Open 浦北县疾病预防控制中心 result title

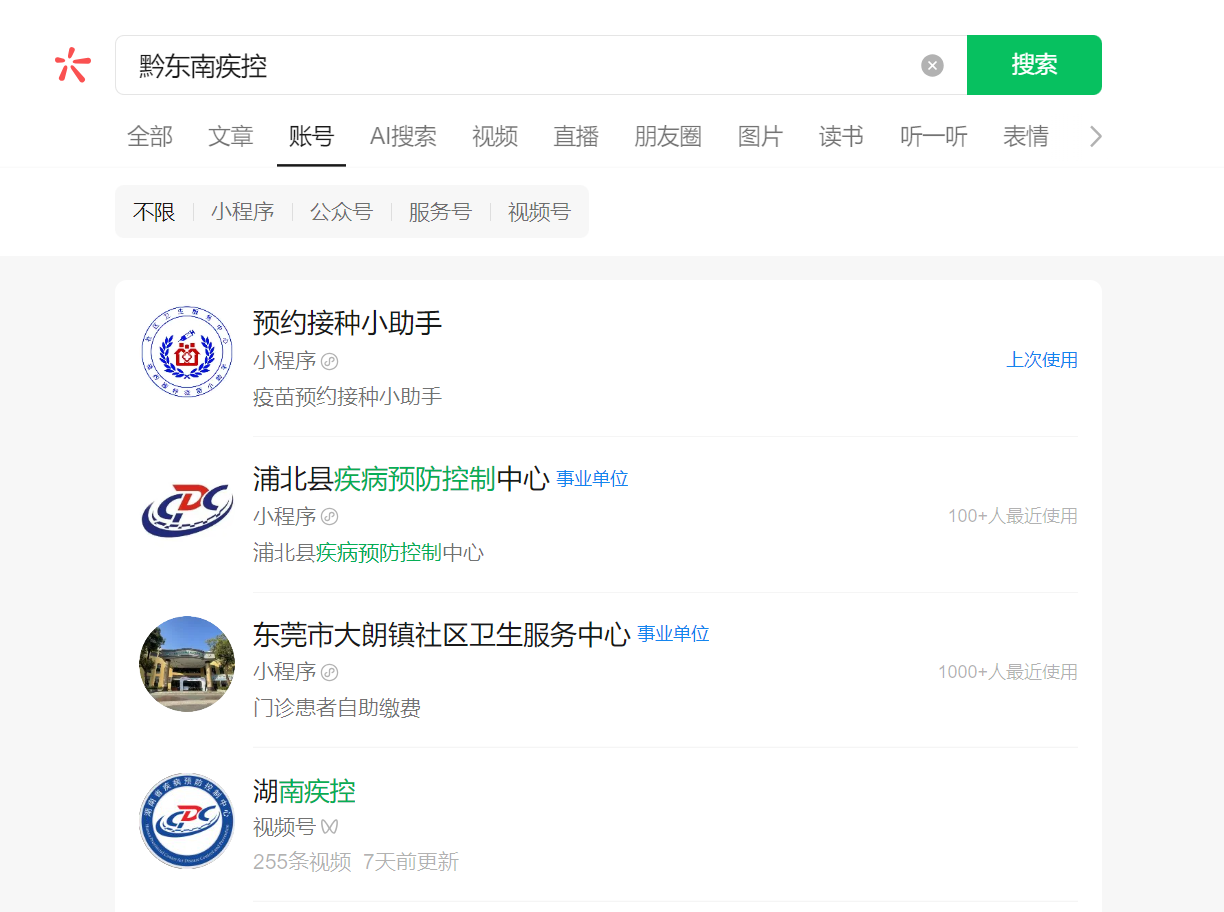click(401, 479)
